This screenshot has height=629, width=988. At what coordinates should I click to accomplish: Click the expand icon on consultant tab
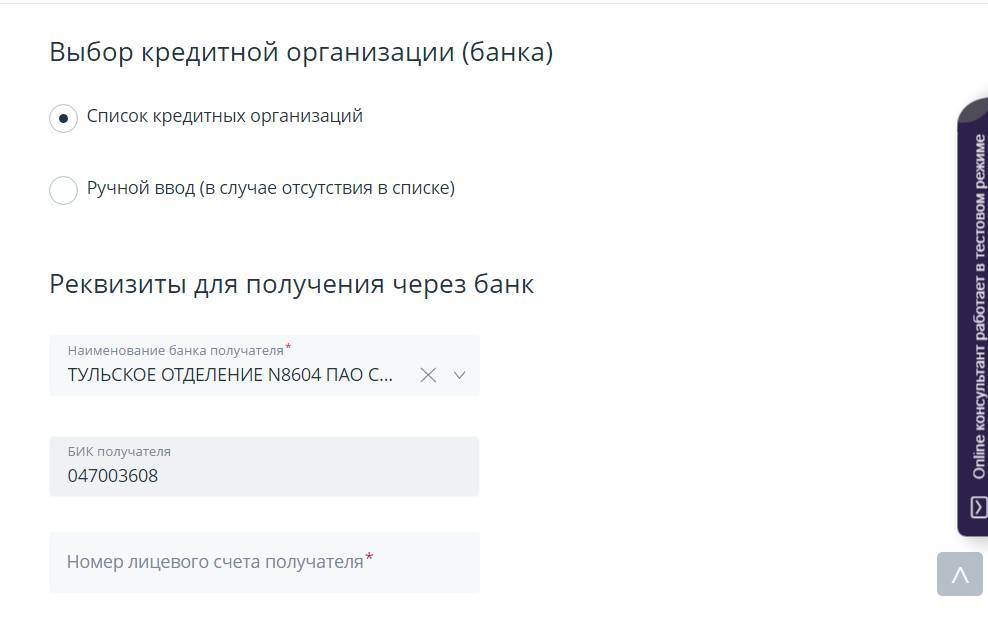point(979,507)
